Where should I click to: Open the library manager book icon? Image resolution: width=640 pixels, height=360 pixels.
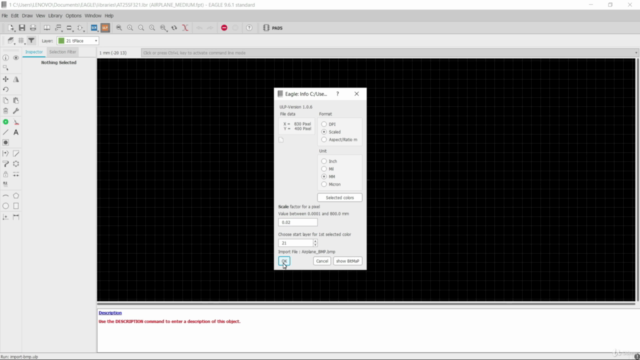pyautogui.click(x=47, y=28)
